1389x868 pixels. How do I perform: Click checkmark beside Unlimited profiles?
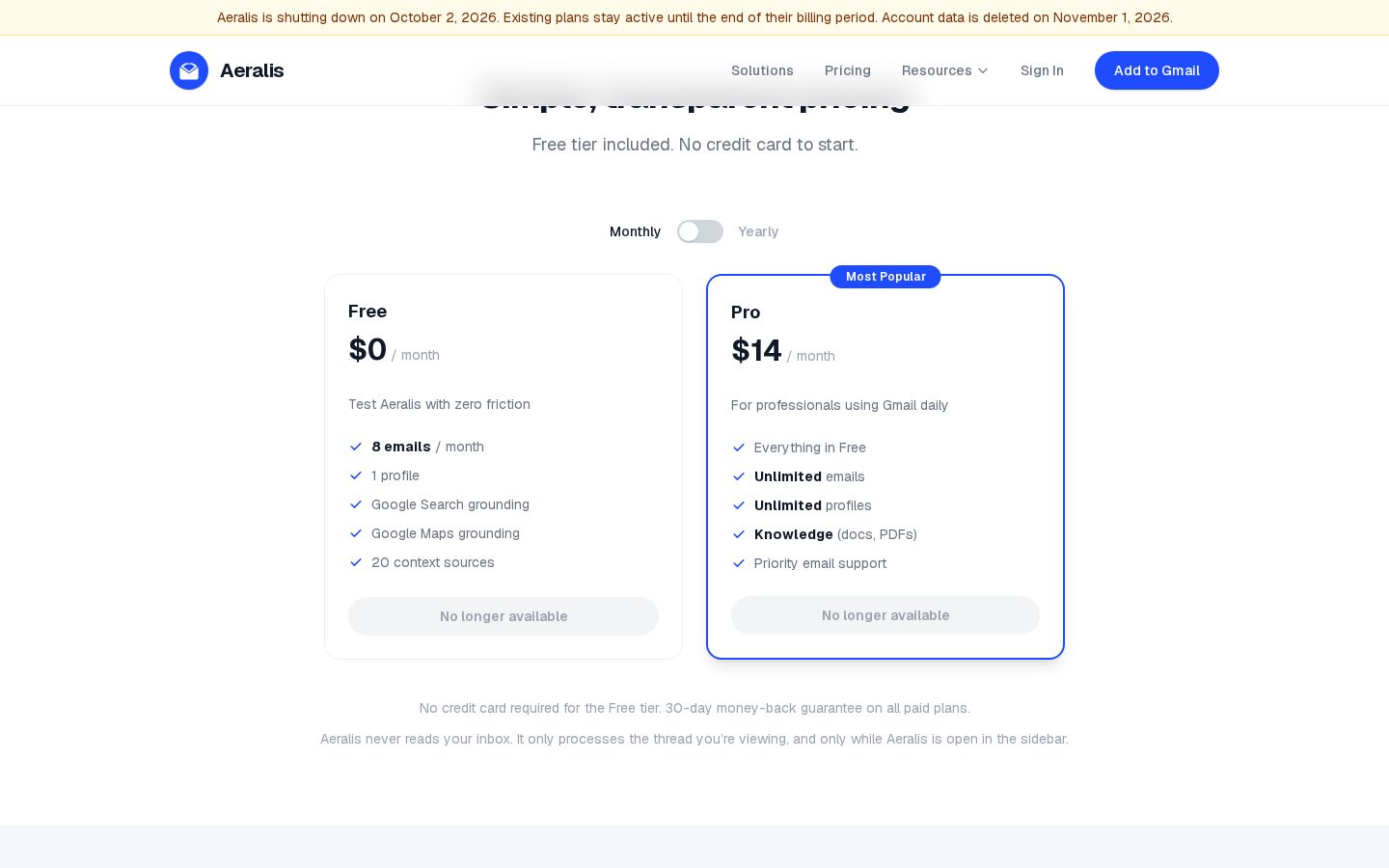point(739,505)
